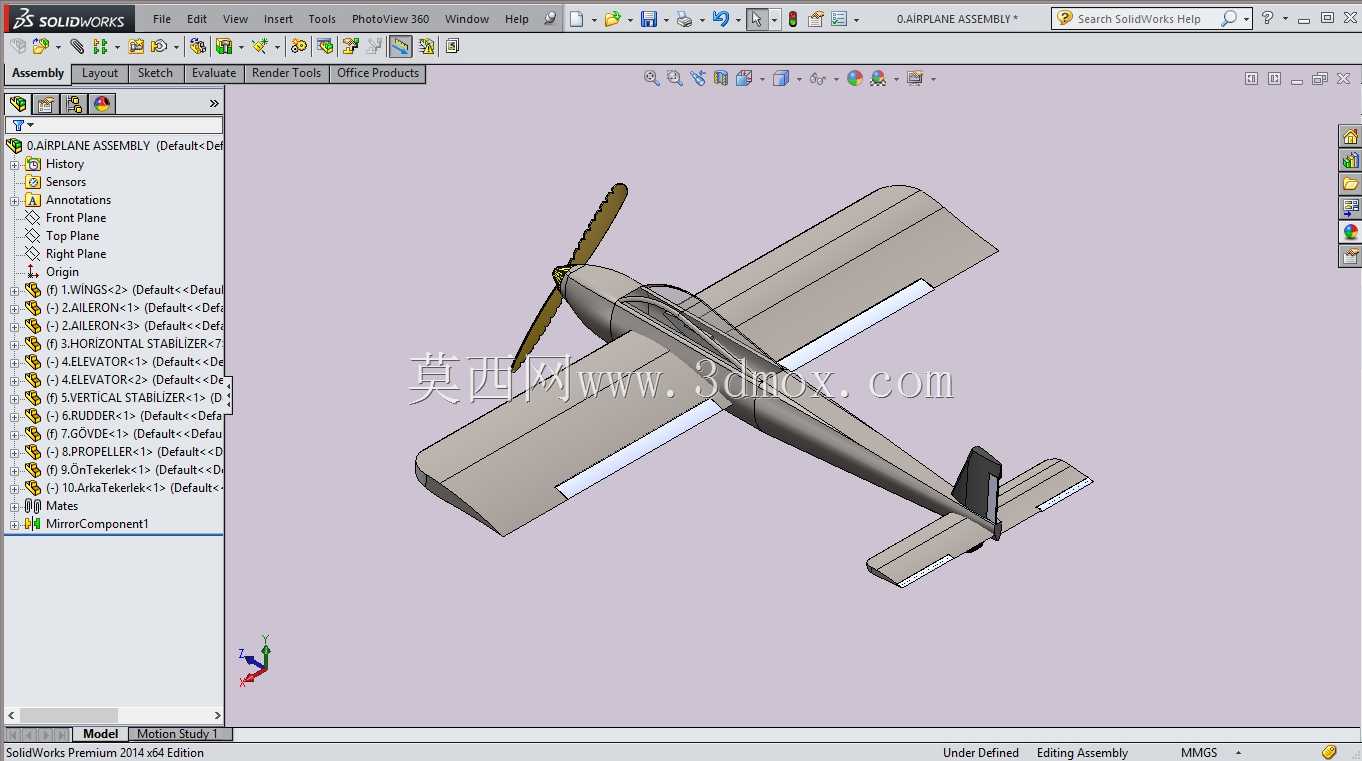The height and width of the screenshot is (761, 1362).
Task: Toggle the Interference Detection highlighted toolbar button
Action: point(400,46)
